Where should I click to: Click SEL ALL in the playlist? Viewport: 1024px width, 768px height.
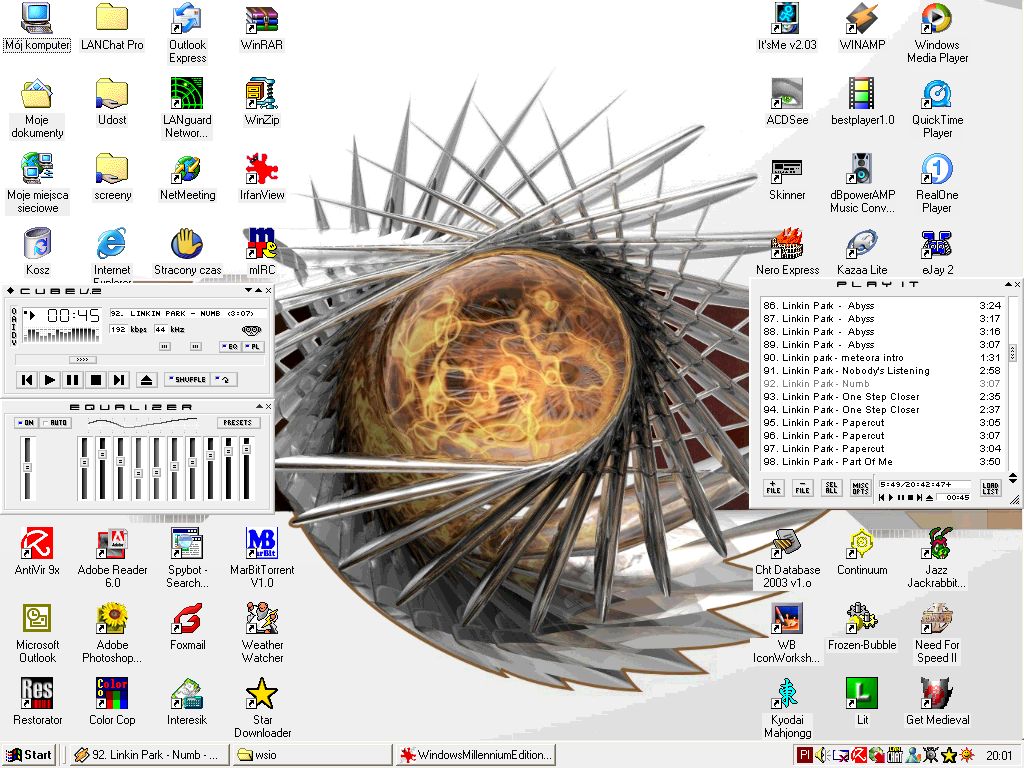831,488
